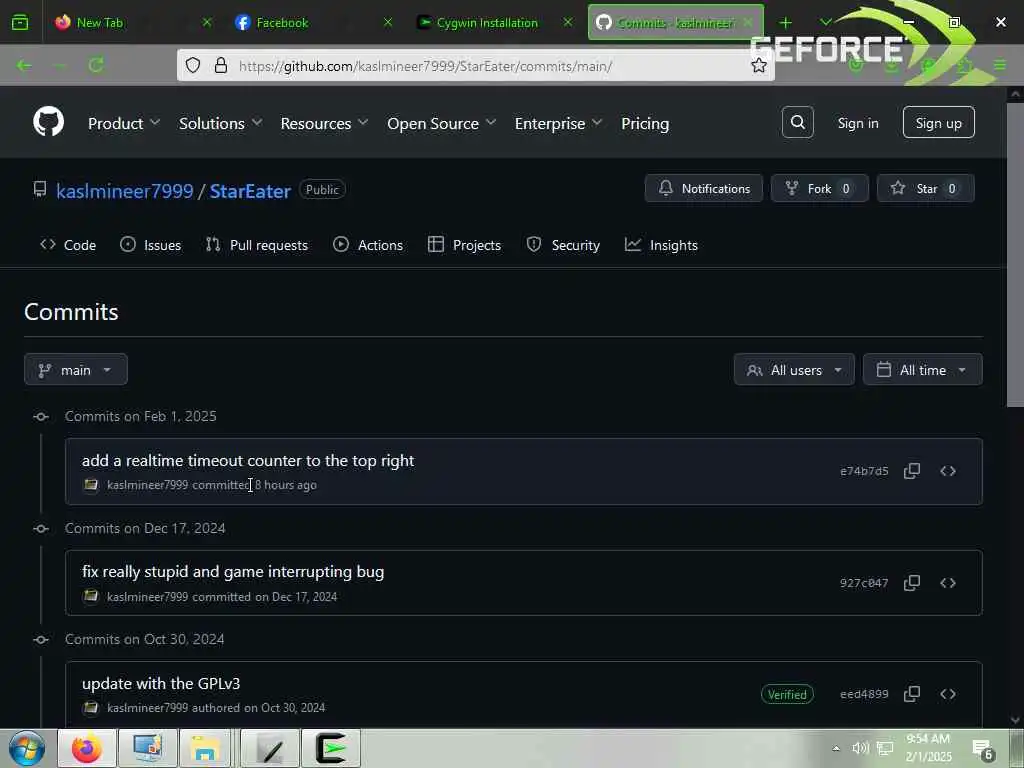Go to the Pull requests tab
The height and width of the screenshot is (768, 1024).
tap(257, 245)
